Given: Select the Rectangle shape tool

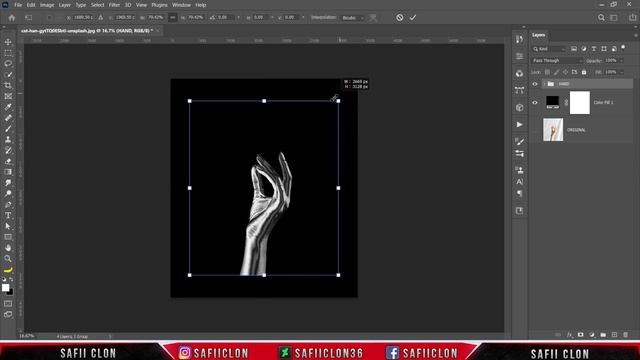Looking at the screenshot, I should [x=8, y=237].
